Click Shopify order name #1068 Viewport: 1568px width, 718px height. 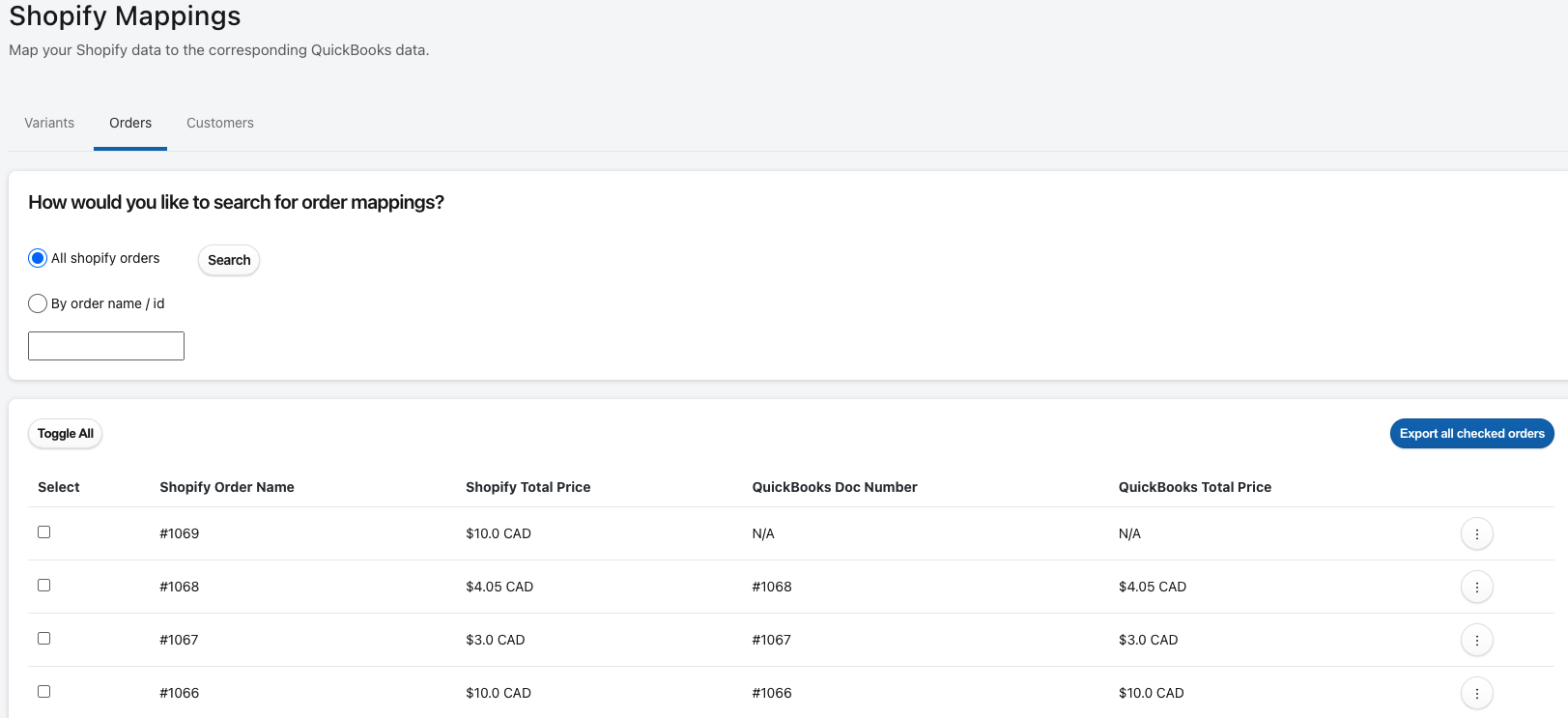180,587
